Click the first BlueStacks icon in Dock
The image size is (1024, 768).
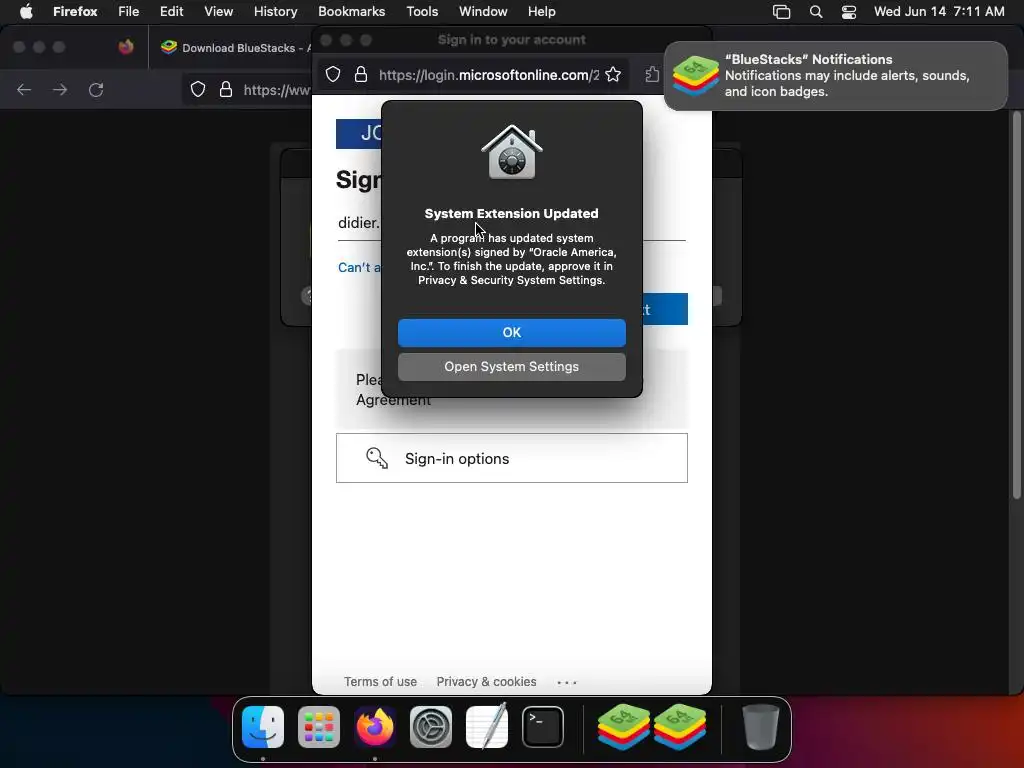tap(624, 727)
